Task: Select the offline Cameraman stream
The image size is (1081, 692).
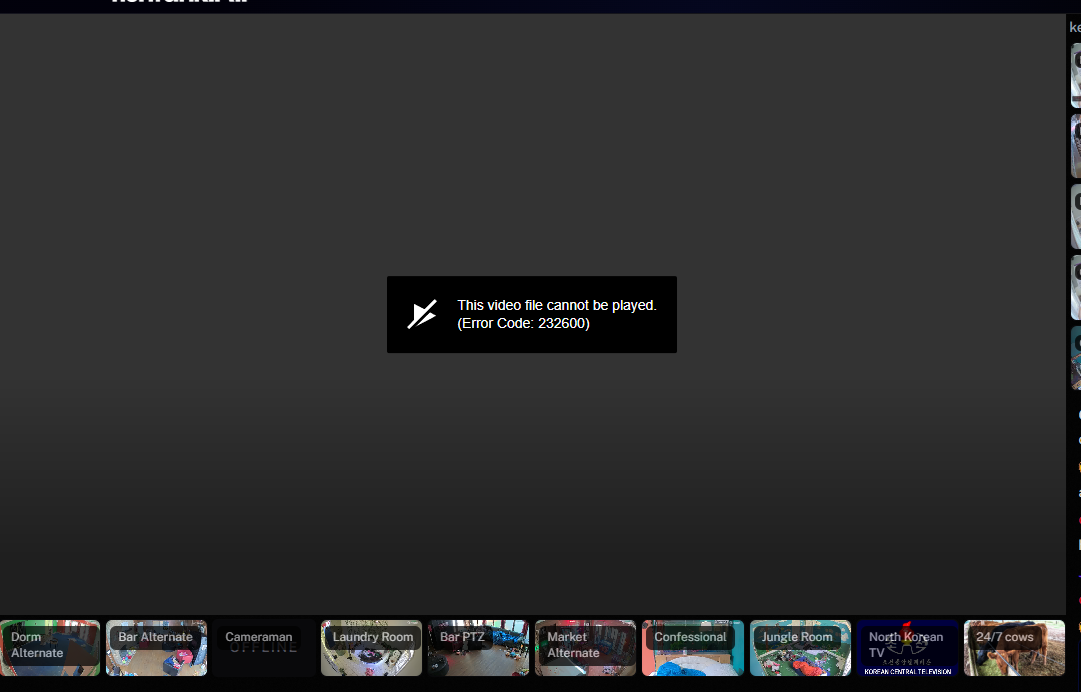Action: [263, 648]
